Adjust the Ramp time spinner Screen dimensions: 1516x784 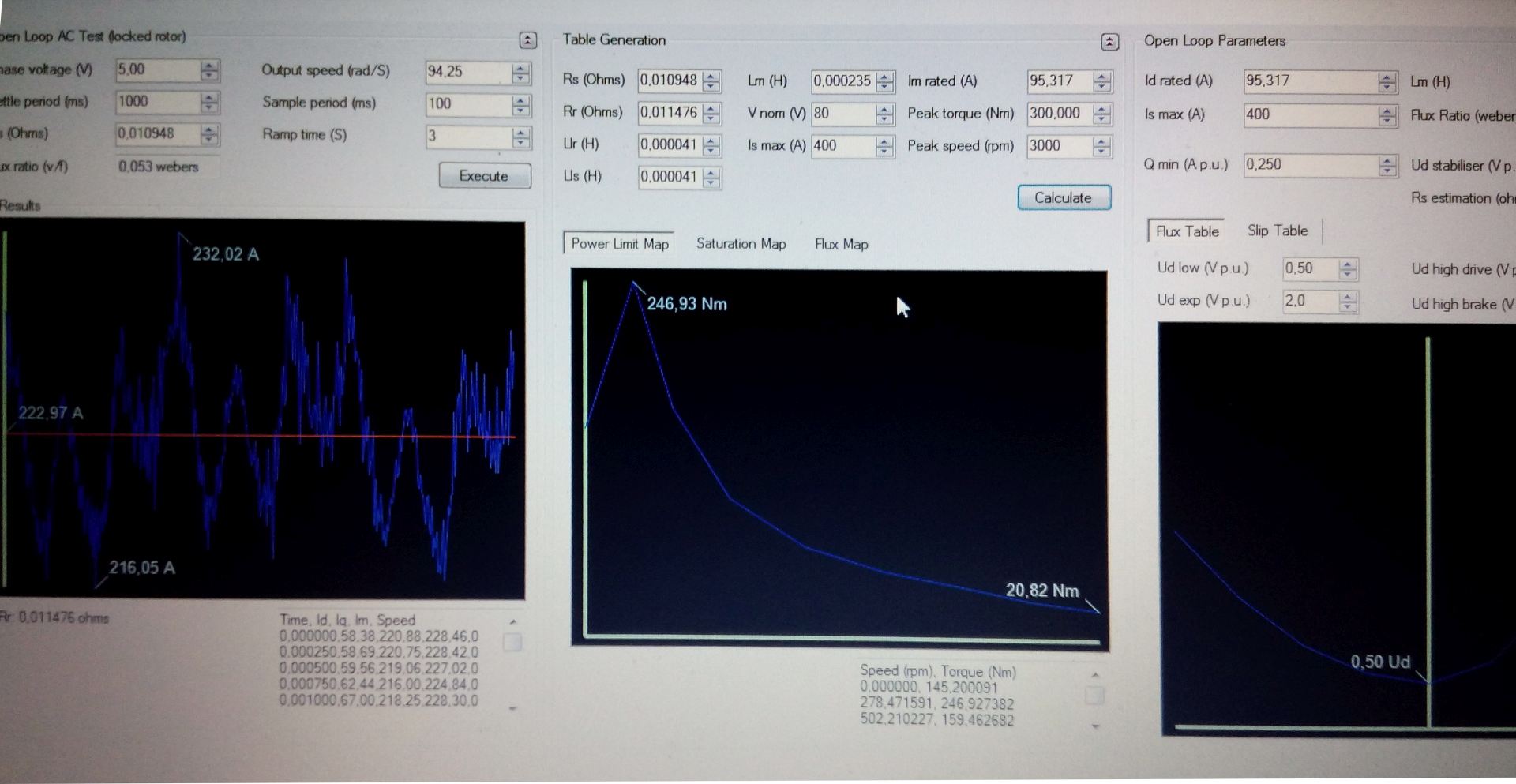tap(520, 137)
